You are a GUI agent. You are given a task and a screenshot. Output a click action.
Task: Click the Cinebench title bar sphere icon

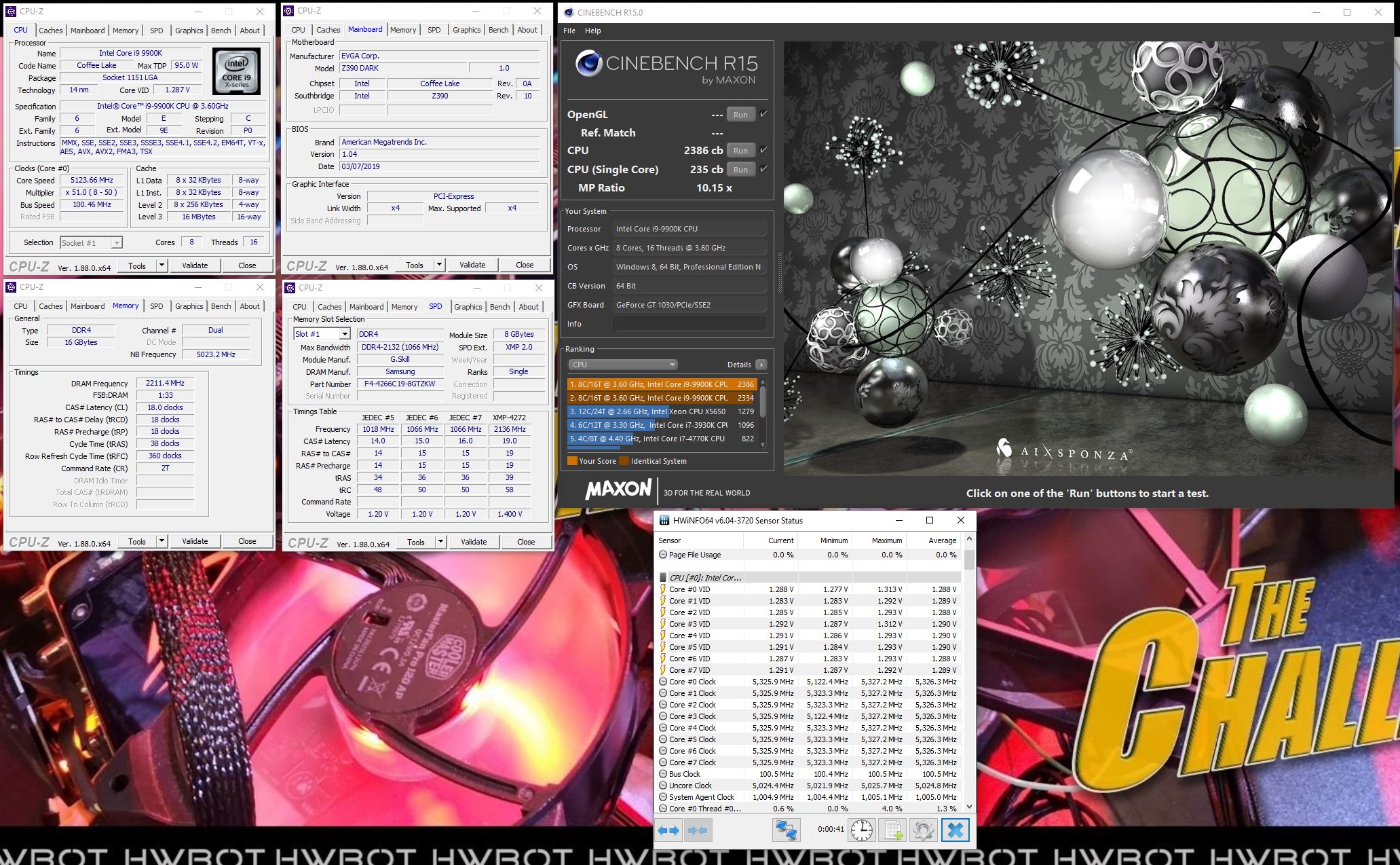(568, 12)
